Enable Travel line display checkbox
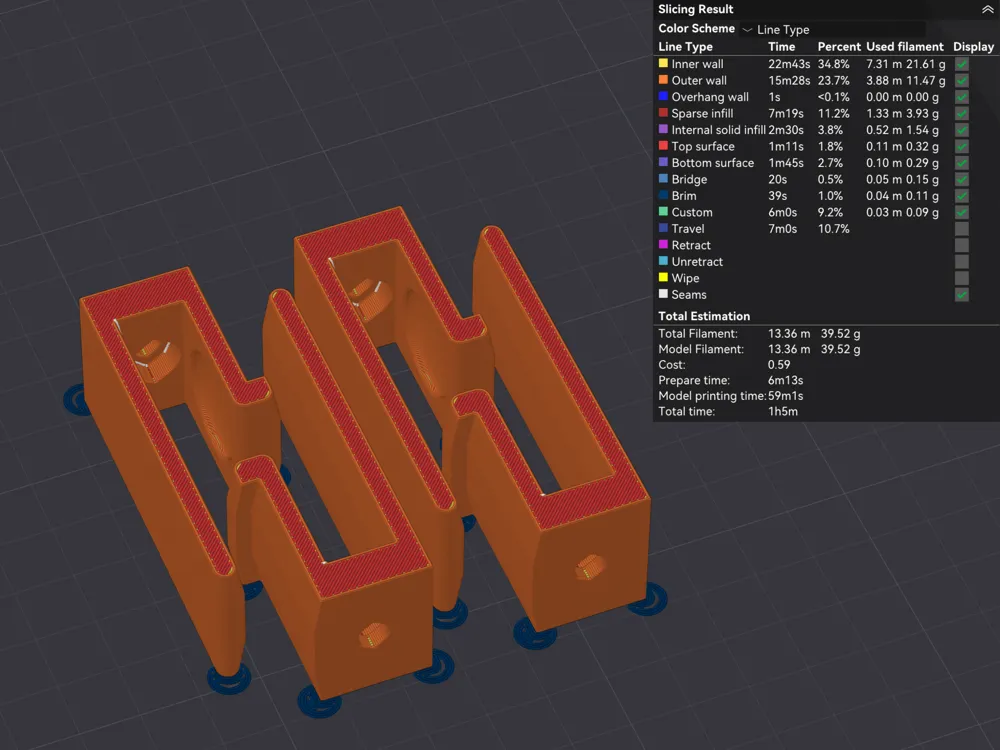This screenshot has height=750, width=1000. click(x=962, y=229)
